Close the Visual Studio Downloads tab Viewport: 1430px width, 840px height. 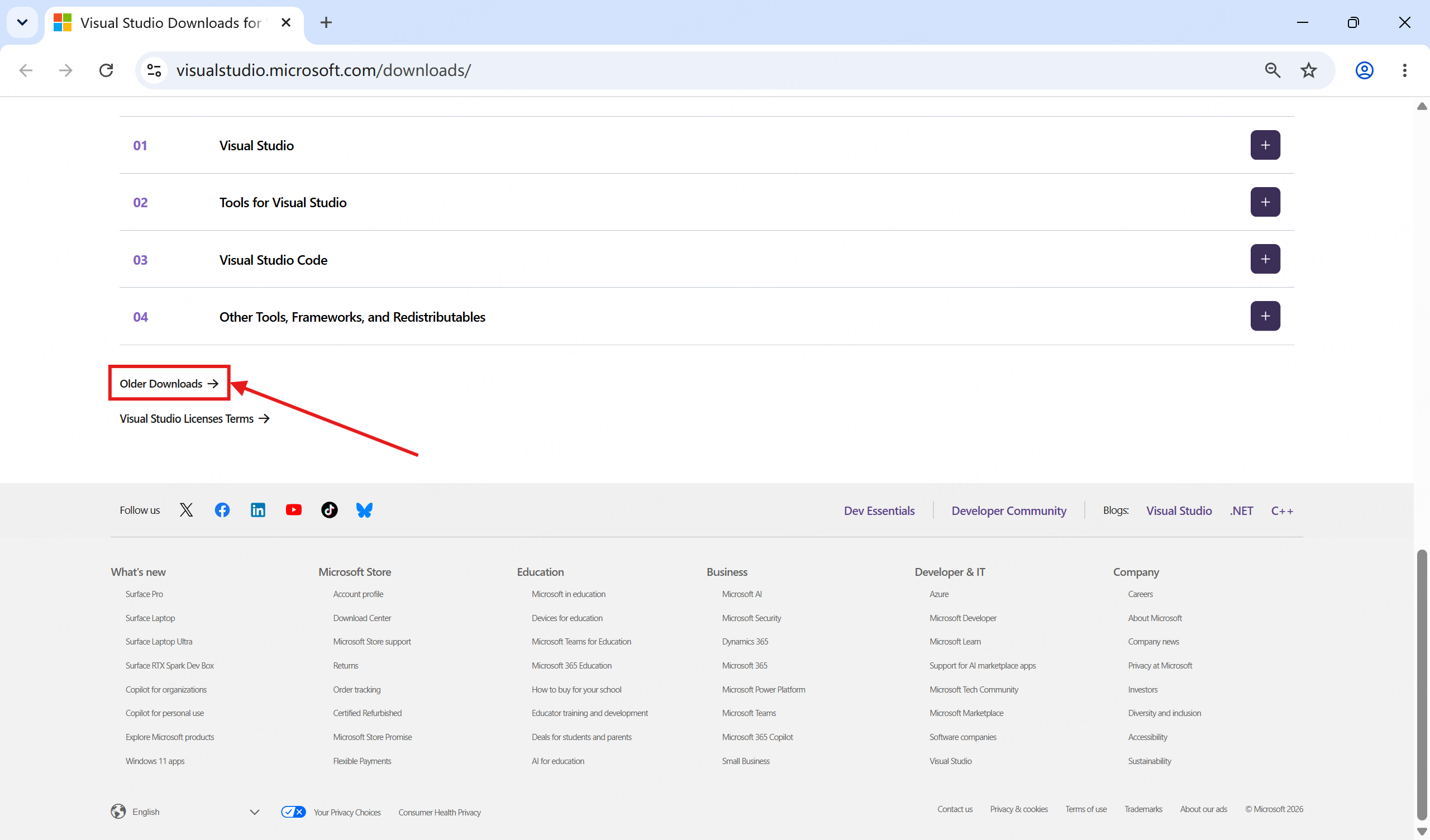click(x=286, y=22)
